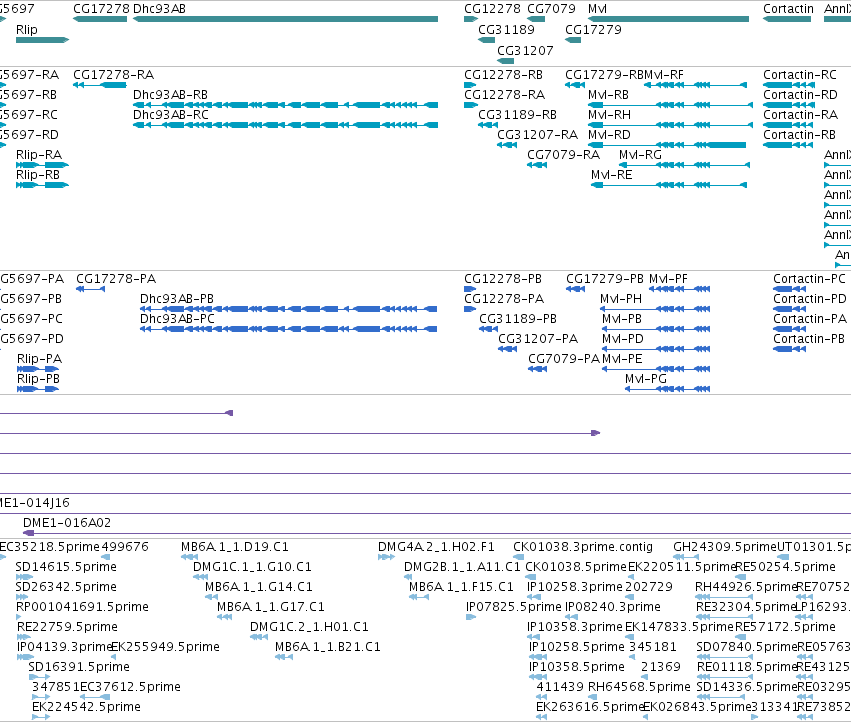Image resolution: width=851 pixels, height=722 pixels.
Task: Select the CG31207-RA transcript label
Action: click(x=537, y=135)
